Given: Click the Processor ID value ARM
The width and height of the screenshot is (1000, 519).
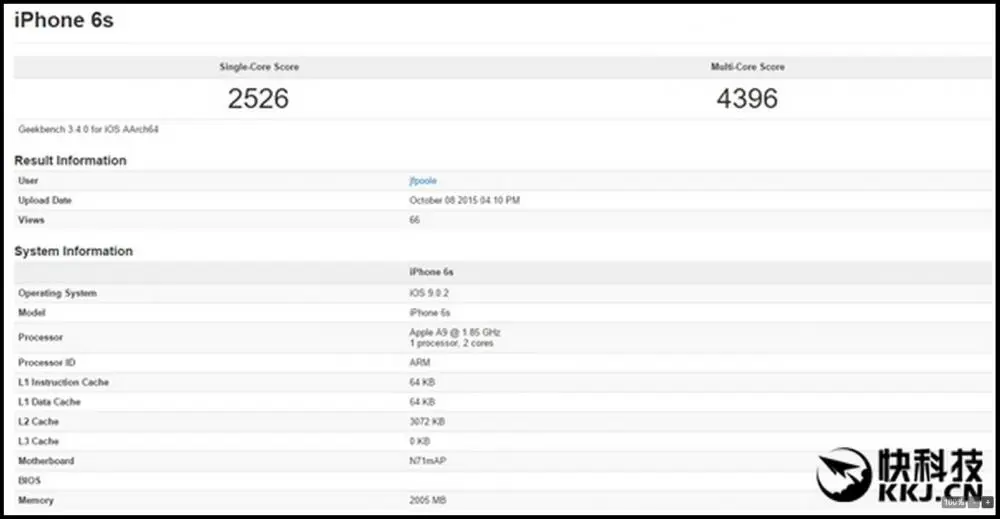Looking at the screenshot, I should pyautogui.click(x=420, y=363).
